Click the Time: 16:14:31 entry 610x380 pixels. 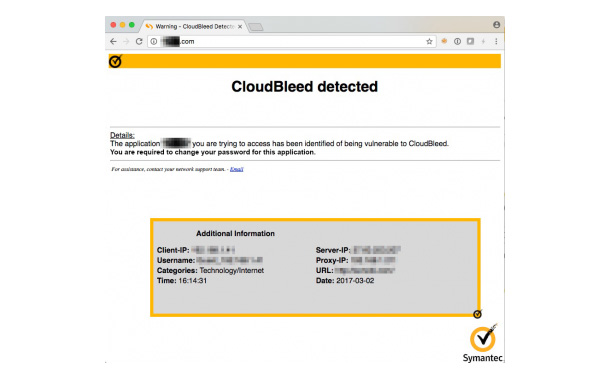182,280
